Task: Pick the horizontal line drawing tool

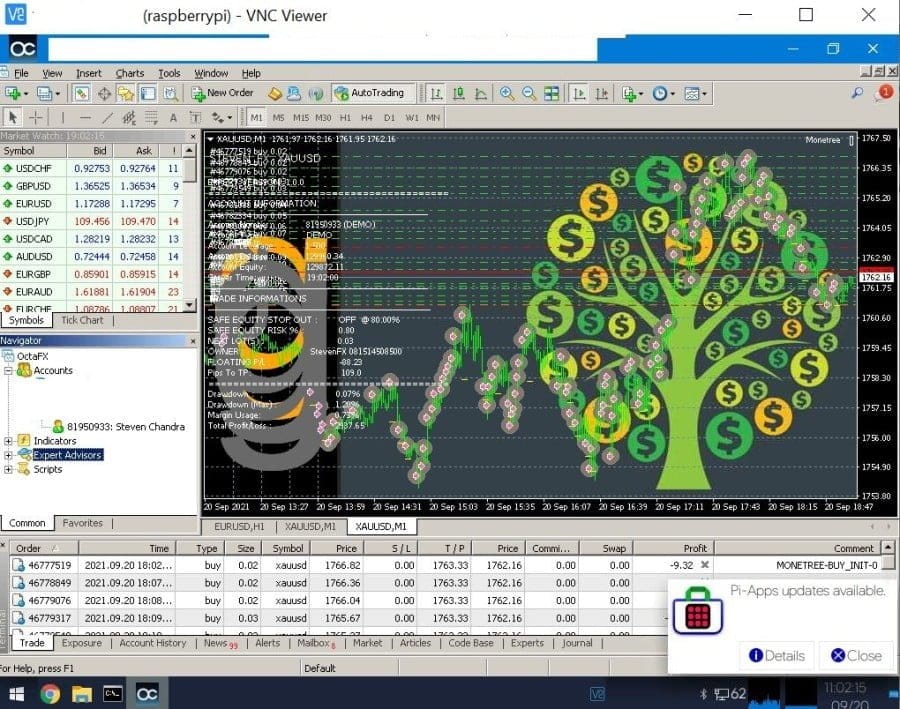Action: pyautogui.click(x=85, y=117)
